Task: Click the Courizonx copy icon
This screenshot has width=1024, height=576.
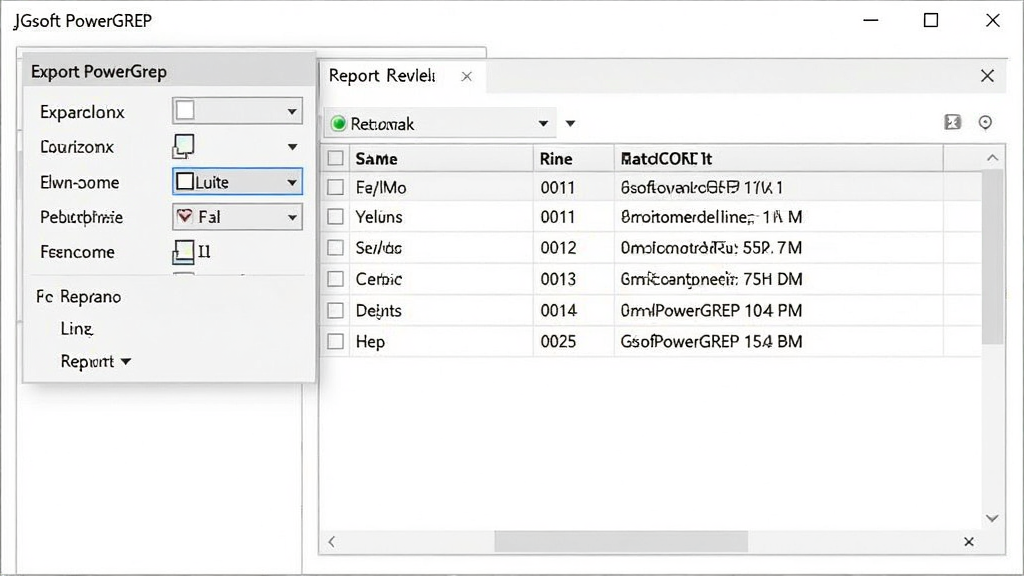Action: pos(184,146)
